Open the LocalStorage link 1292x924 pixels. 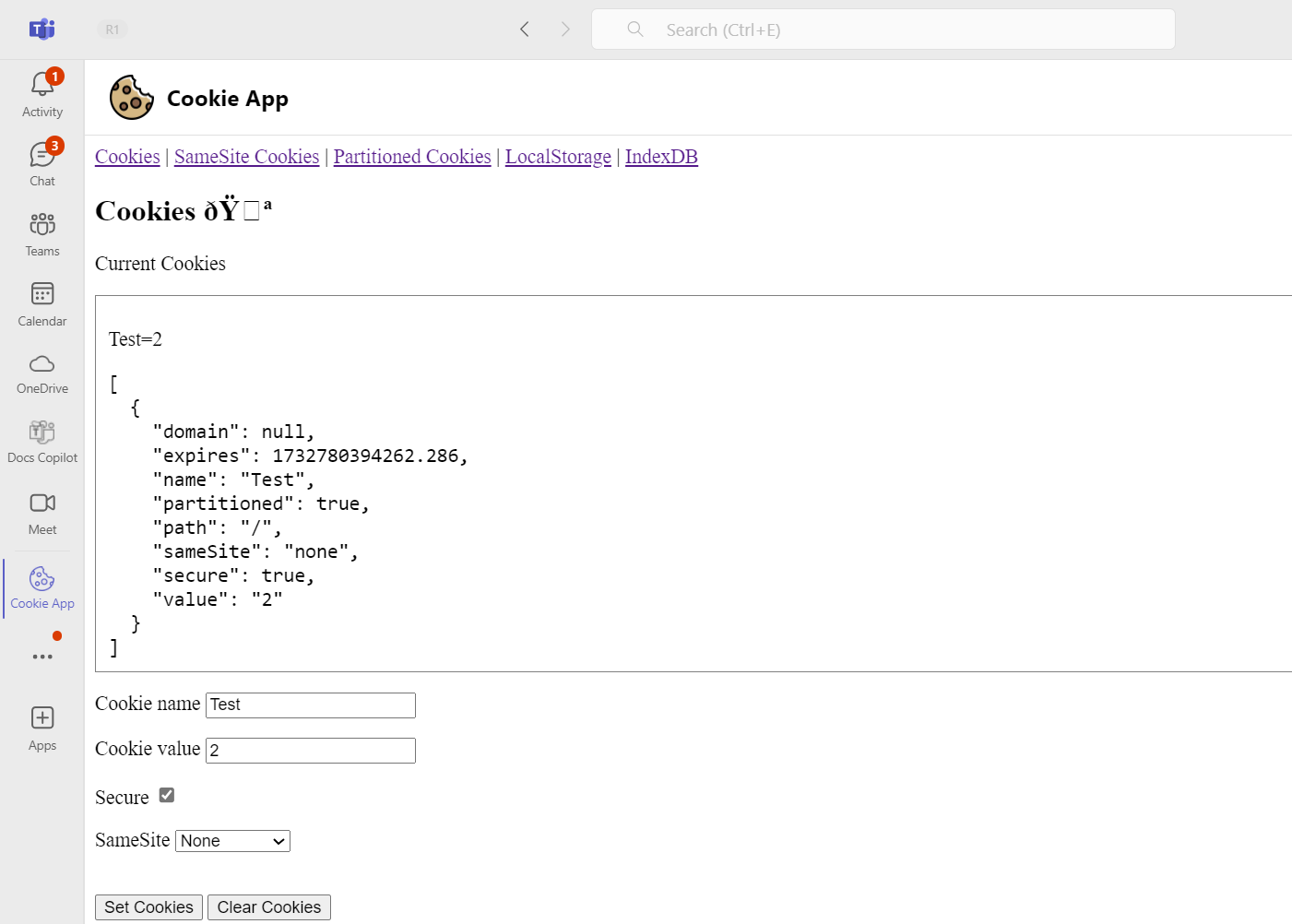tap(558, 156)
